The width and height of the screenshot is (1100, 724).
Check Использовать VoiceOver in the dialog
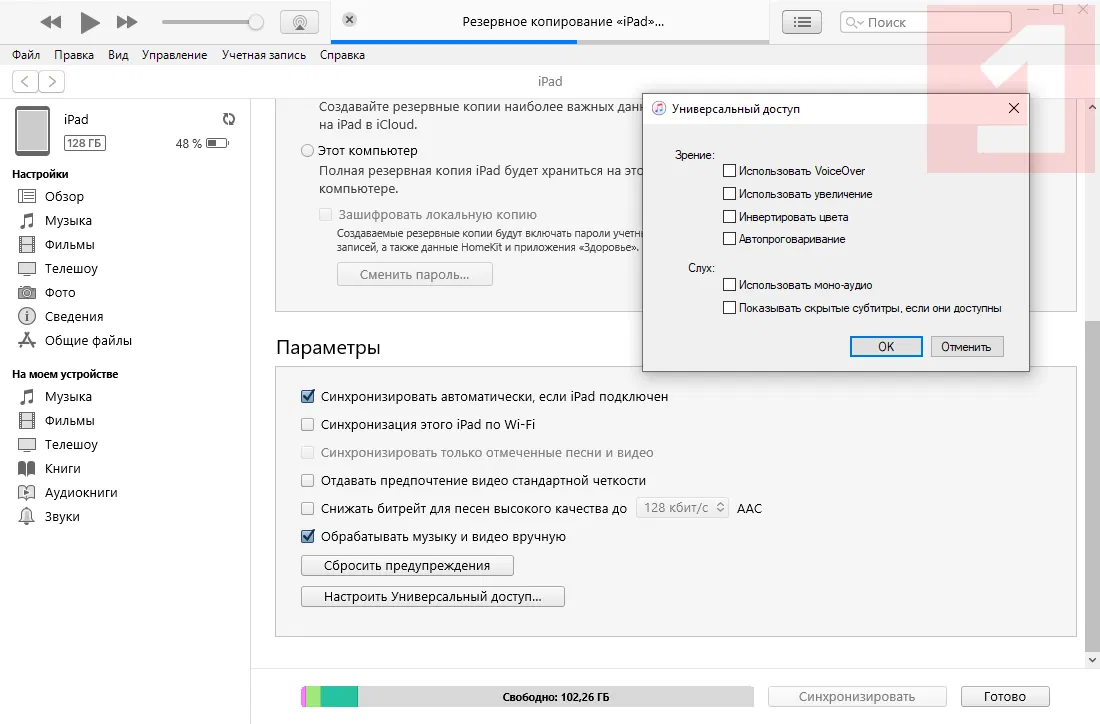point(730,170)
